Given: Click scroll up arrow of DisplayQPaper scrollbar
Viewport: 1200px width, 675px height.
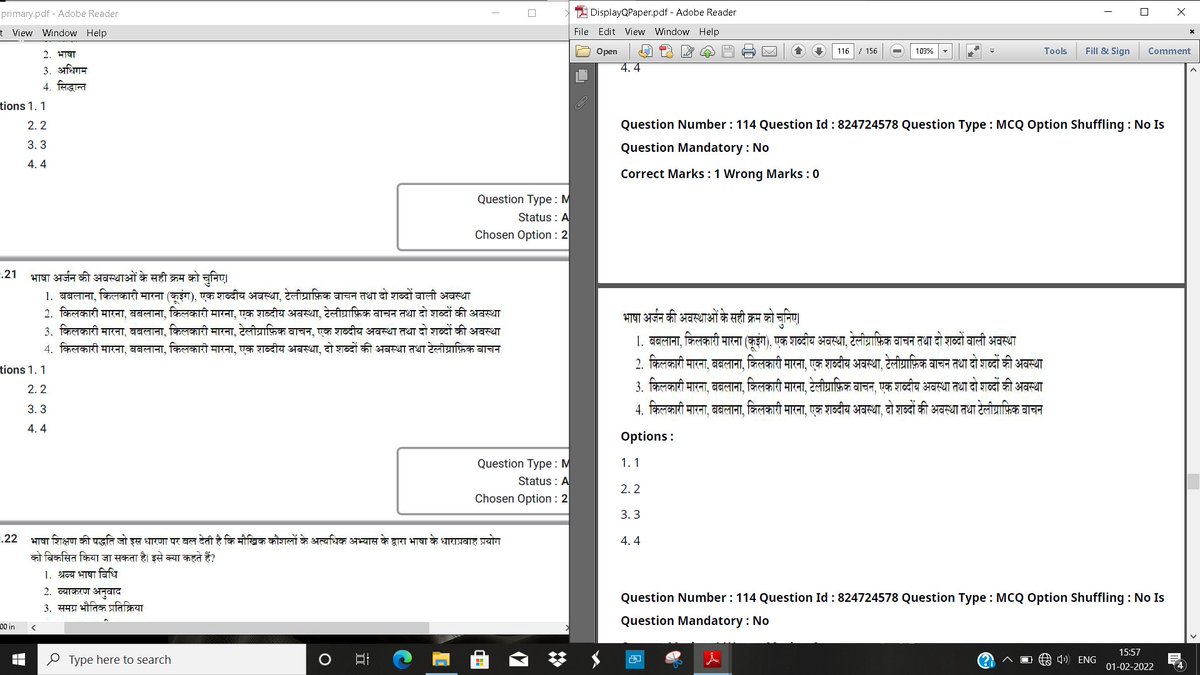Looking at the screenshot, I should click(x=1191, y=70).
